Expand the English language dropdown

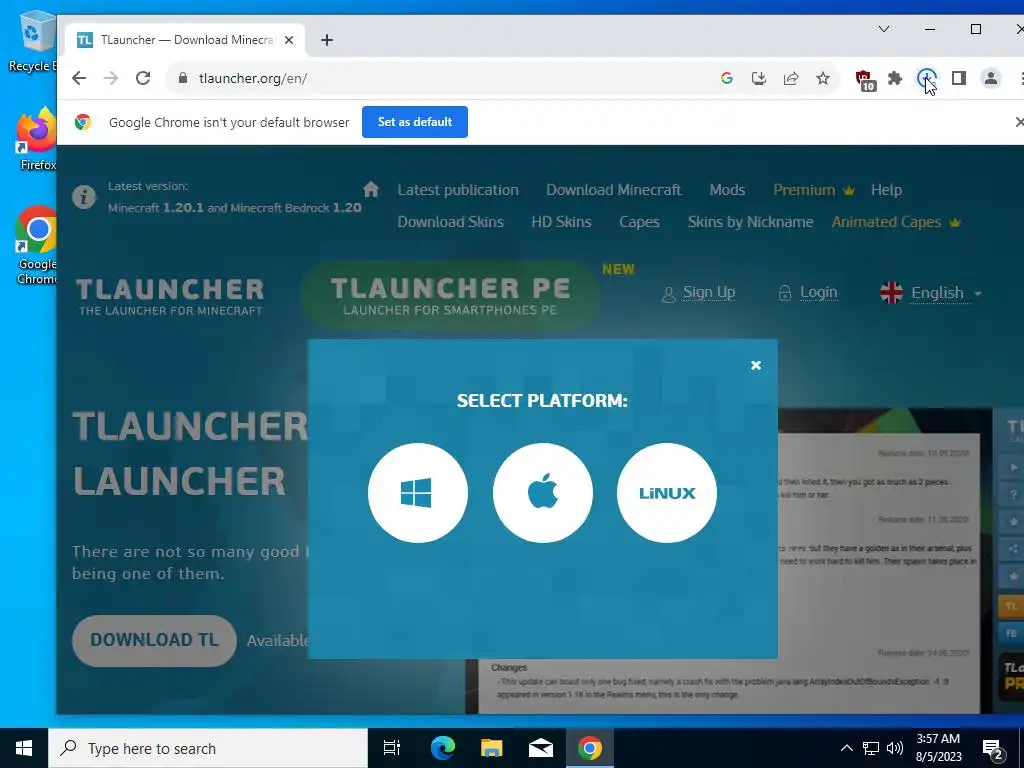[931, 293]
